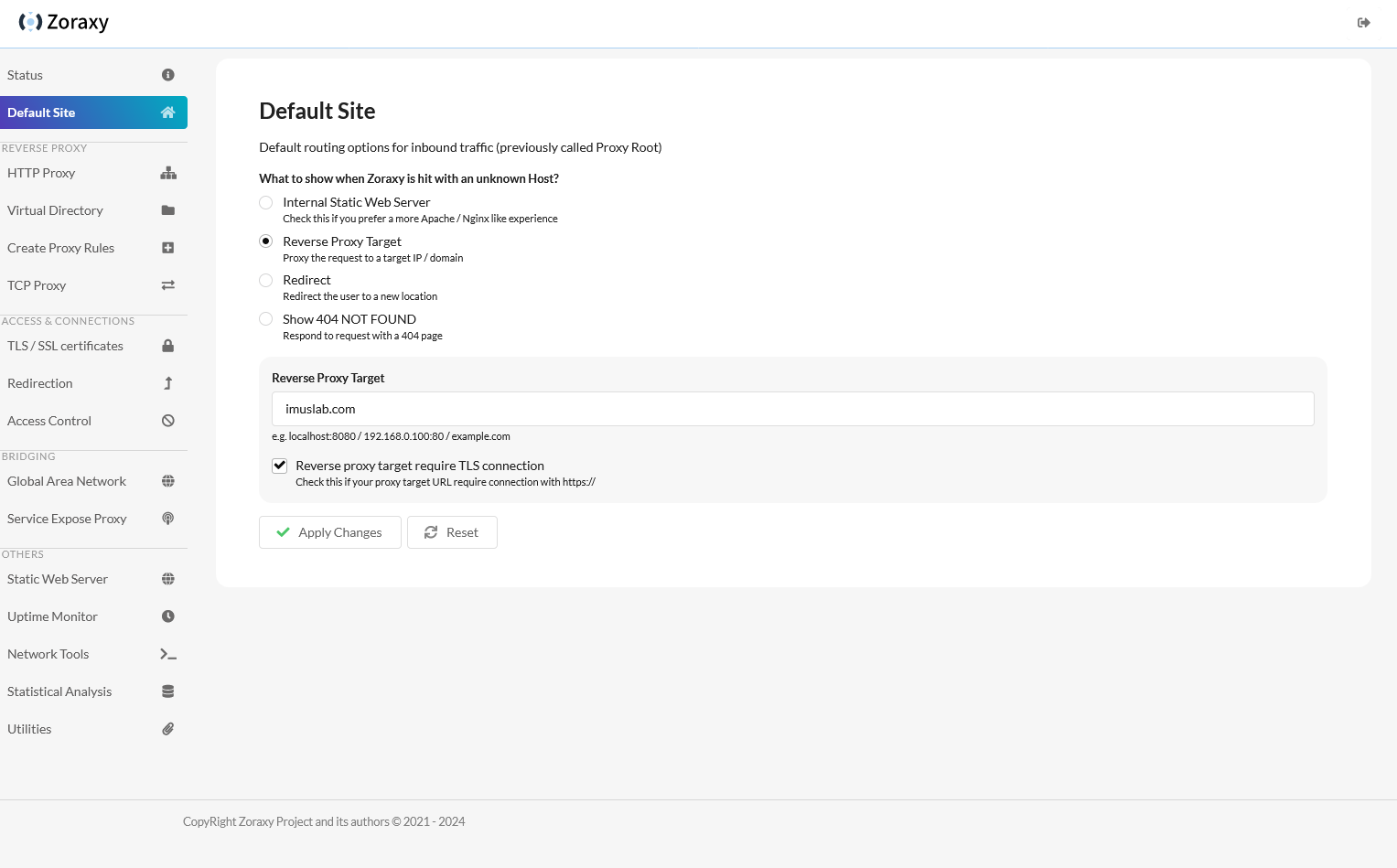This screenshot has height=868, width=1397.
Task: Click the Network Tools terminal icon
Action: pos(167,653)
